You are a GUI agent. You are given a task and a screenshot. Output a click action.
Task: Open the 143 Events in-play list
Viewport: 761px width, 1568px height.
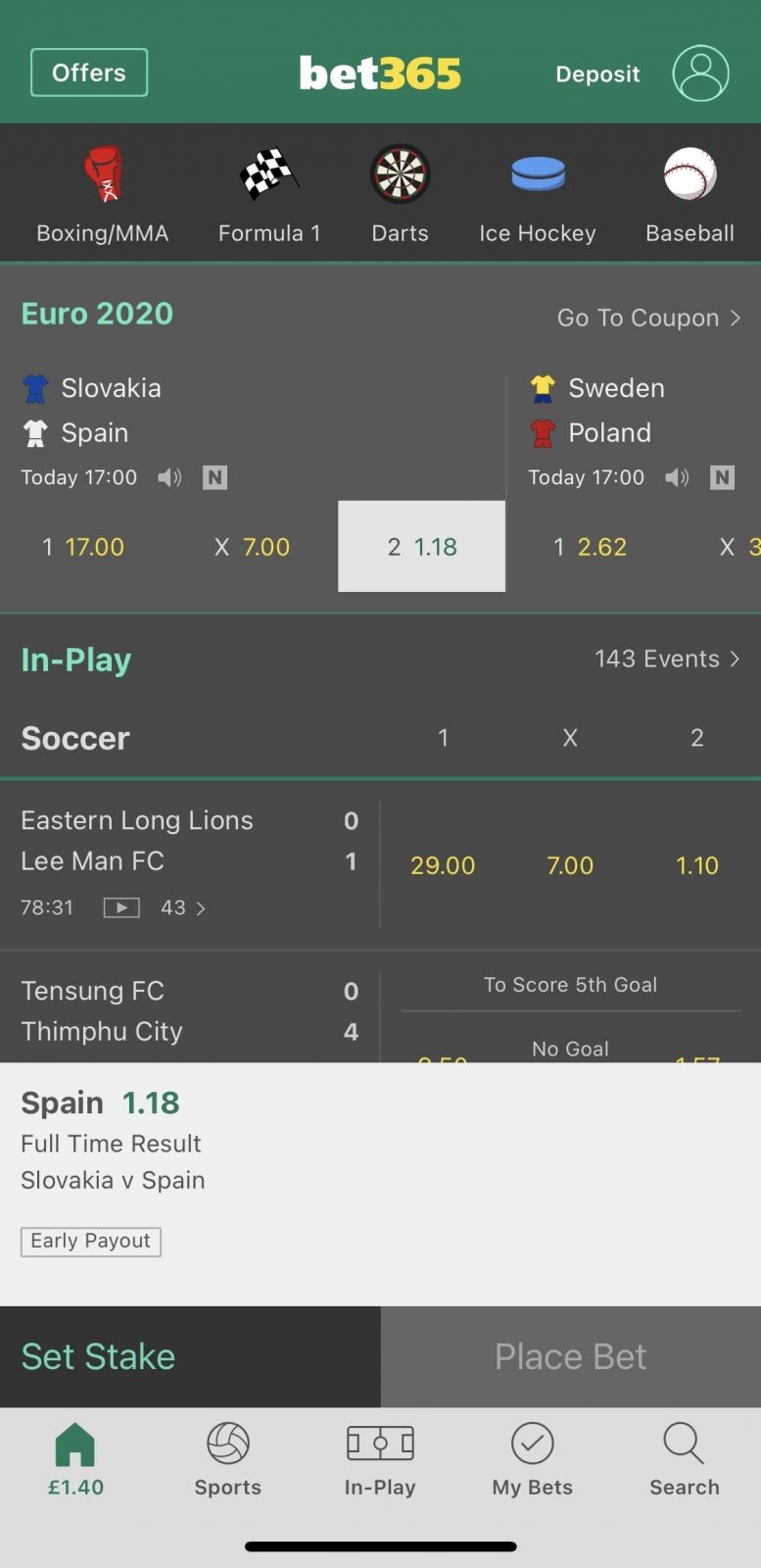tap(667, 659)
